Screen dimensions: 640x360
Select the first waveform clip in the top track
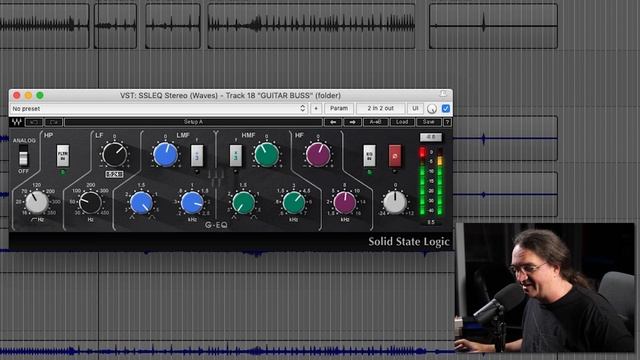click(44, 26)
